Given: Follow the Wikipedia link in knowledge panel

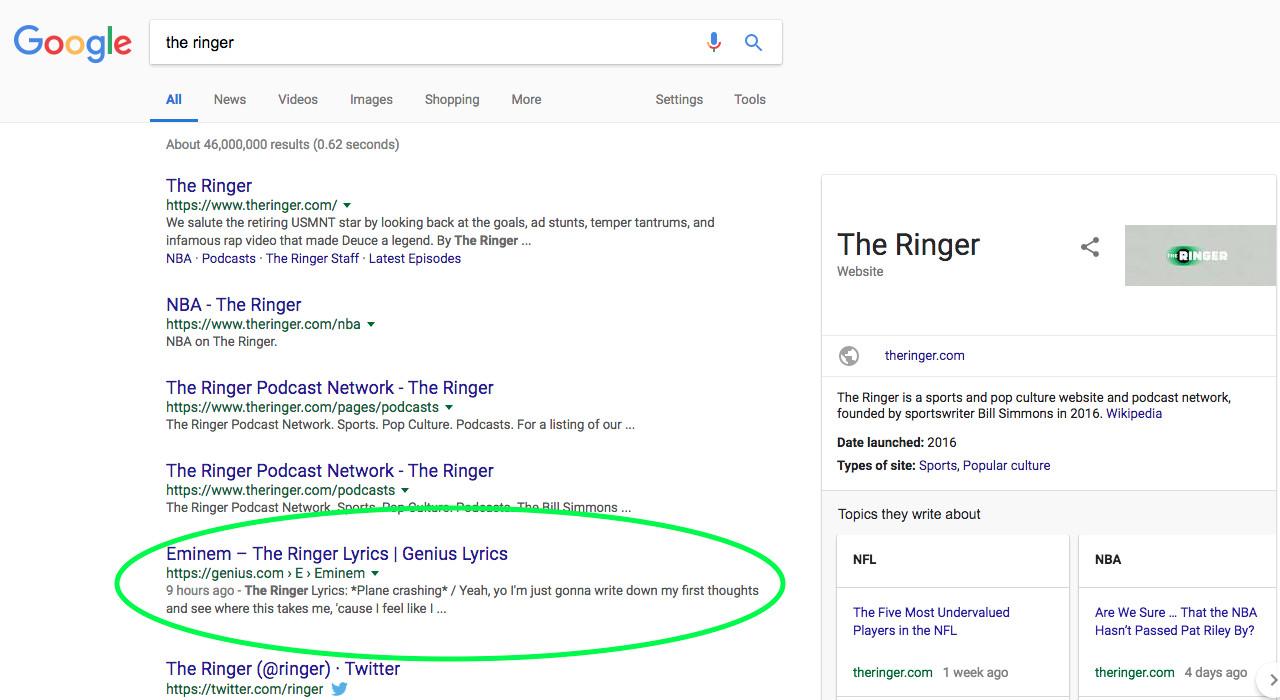Looking at the screenshot, I should tap(1133, 413).
